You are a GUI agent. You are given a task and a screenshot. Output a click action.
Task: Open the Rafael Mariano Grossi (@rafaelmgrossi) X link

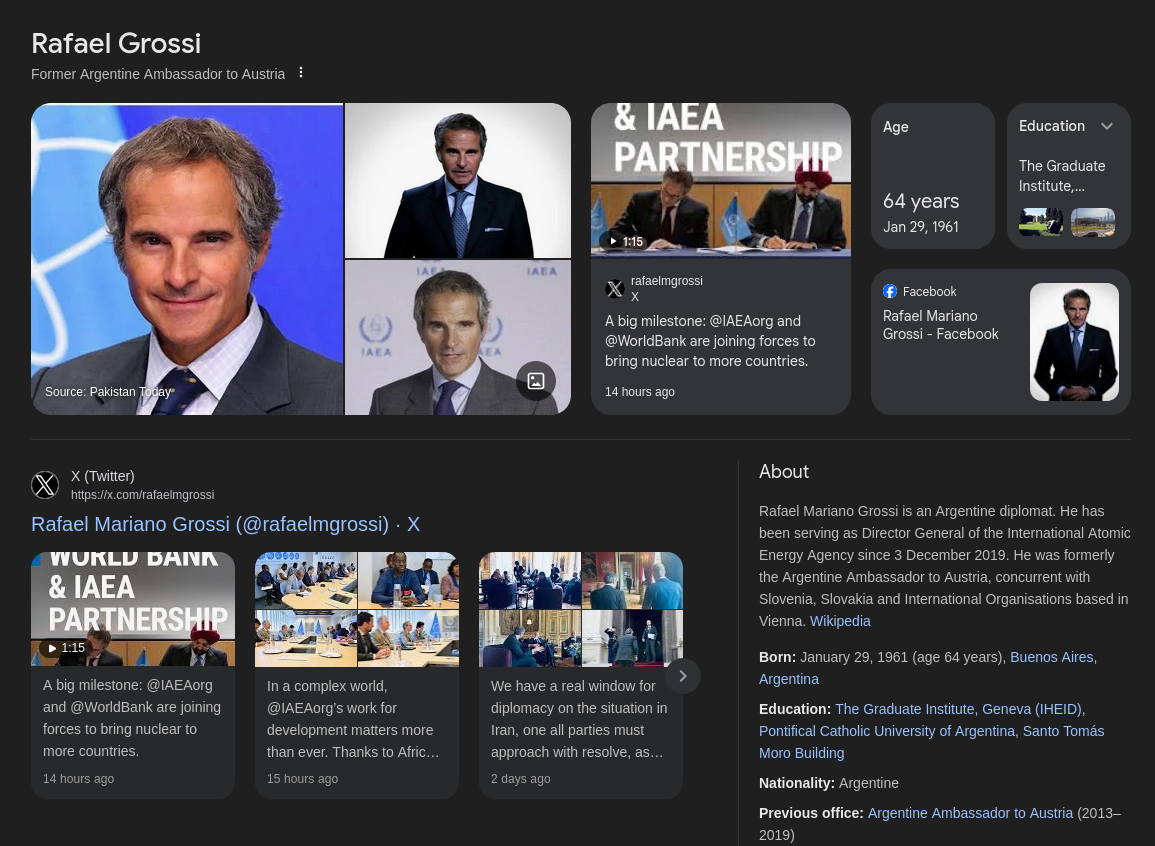[x=225, y=524]
